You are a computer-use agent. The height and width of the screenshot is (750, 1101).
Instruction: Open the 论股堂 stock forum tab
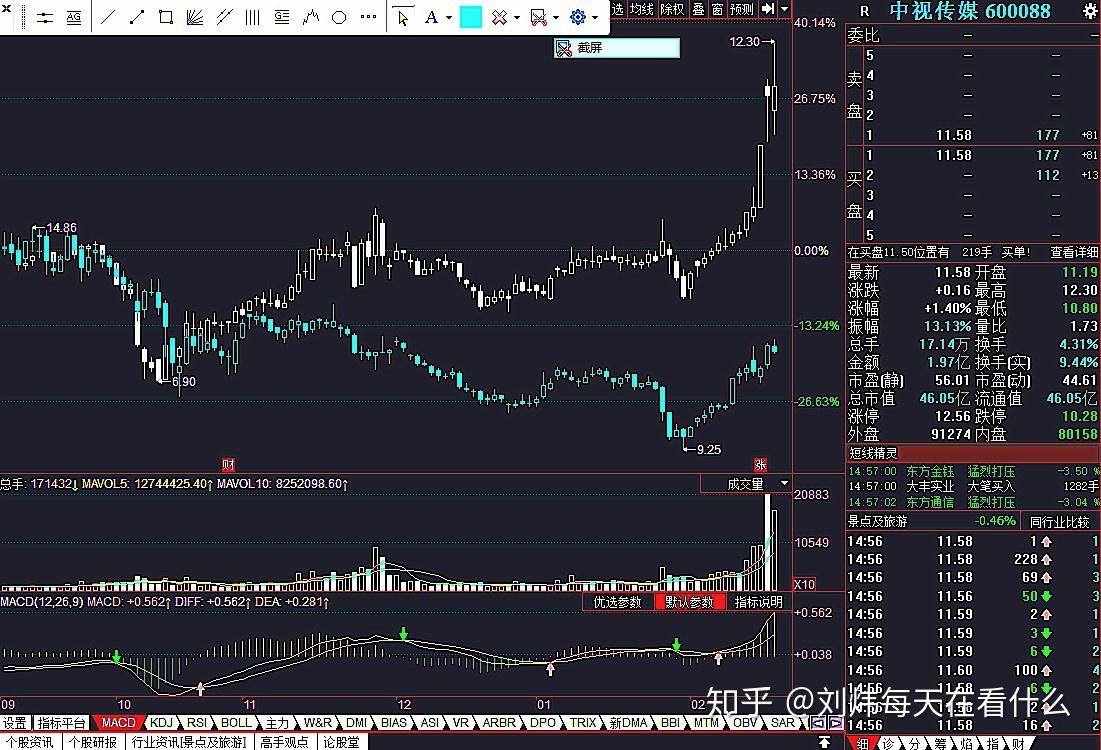pyautogui.click(x=341, y=742)
